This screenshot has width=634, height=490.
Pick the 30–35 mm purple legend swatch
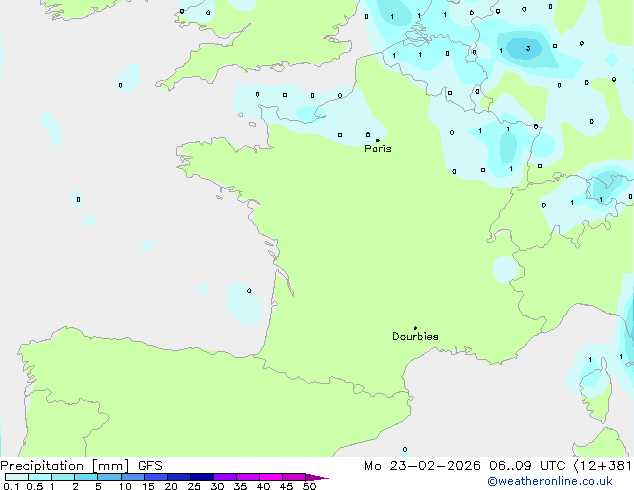pyautogui.click(x=225, y=477)
